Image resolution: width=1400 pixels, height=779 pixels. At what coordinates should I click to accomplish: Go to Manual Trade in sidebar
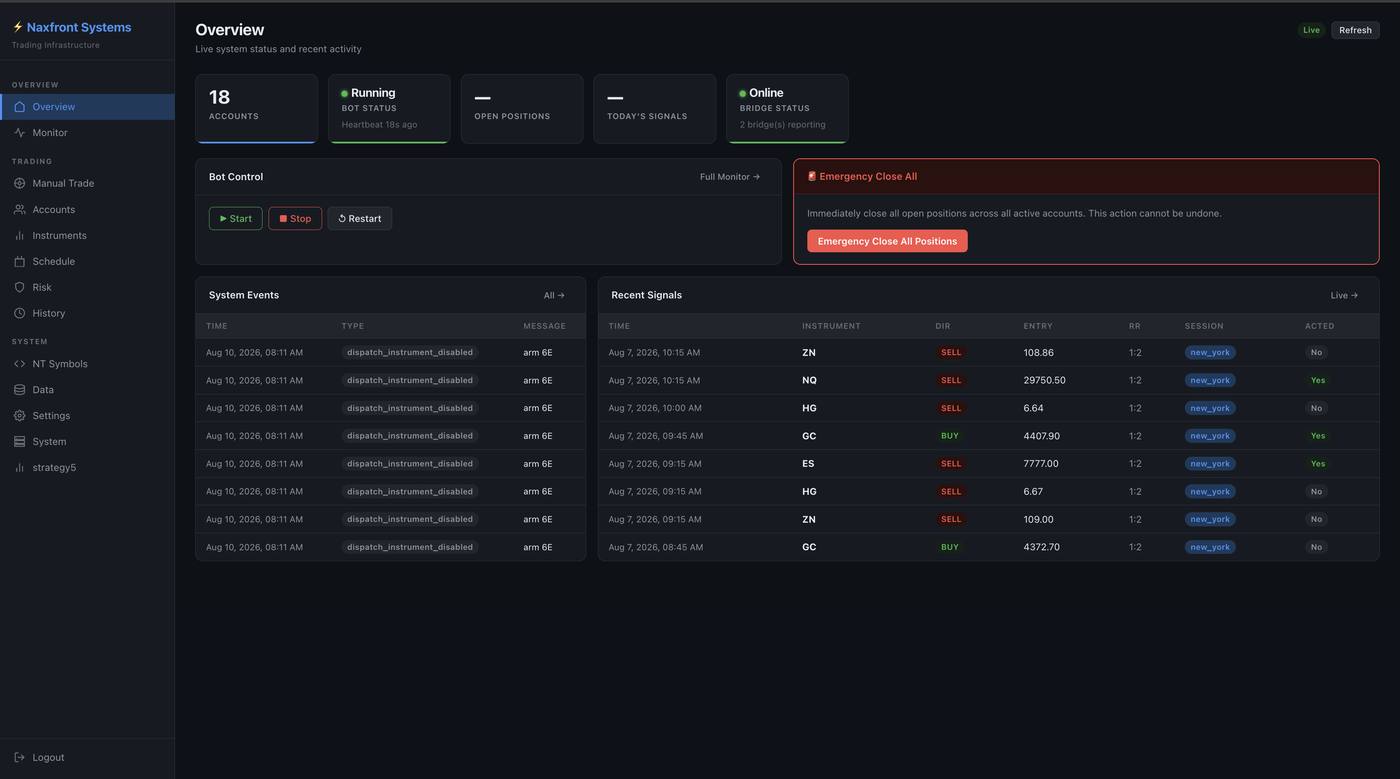tap(87, 184)
